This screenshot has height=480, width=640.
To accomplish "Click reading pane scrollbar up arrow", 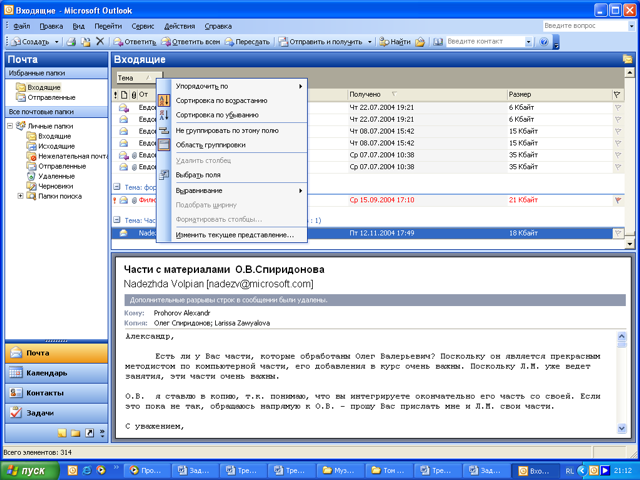I will (622, 337).
